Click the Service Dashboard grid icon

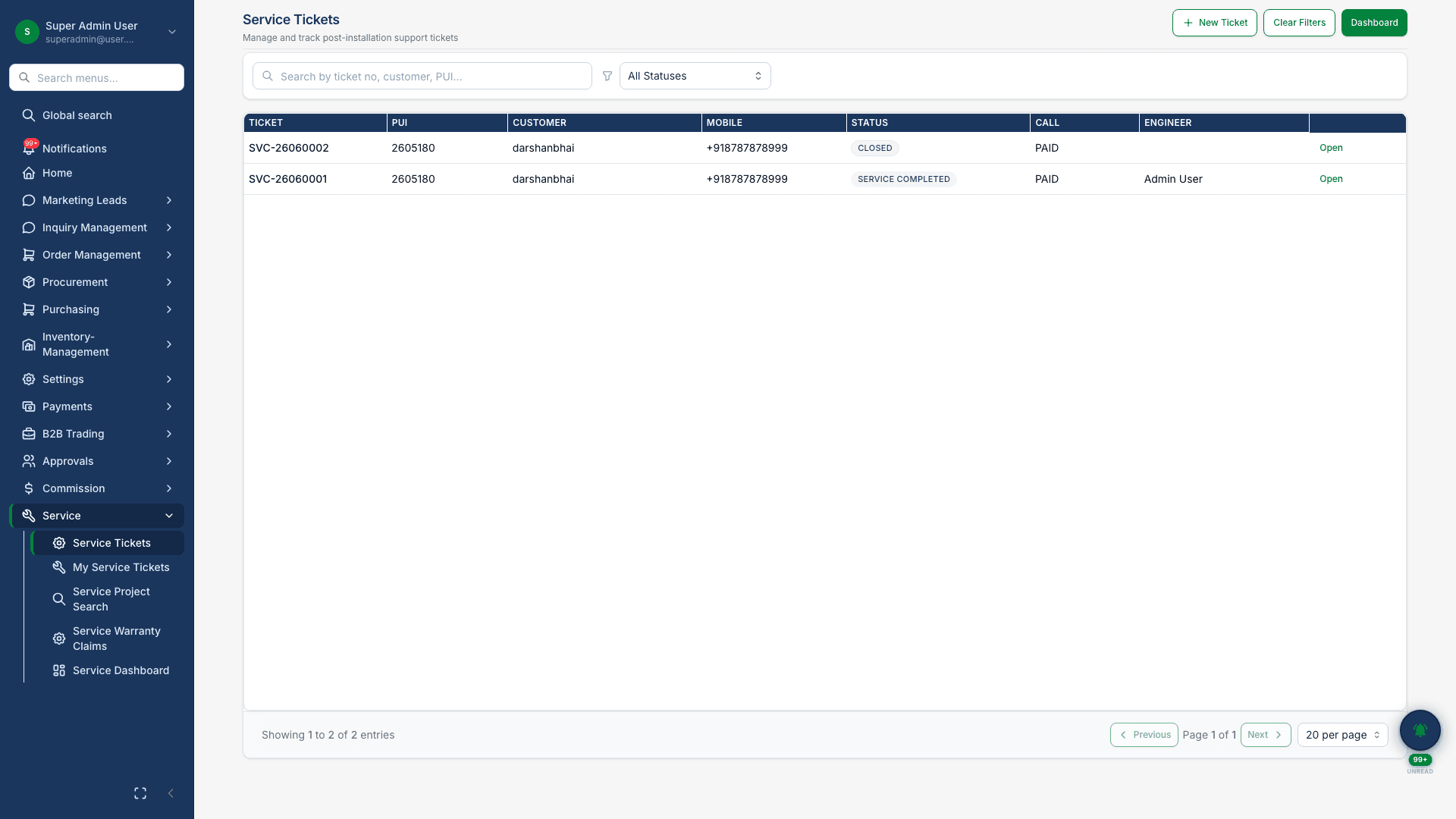[59, 670]
